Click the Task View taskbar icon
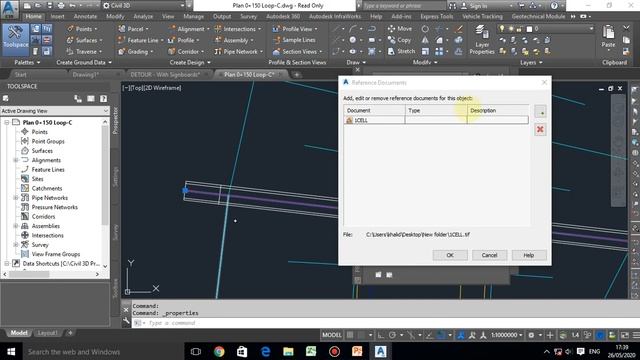Viewport: 640px width, 360px height. (196, 351)
